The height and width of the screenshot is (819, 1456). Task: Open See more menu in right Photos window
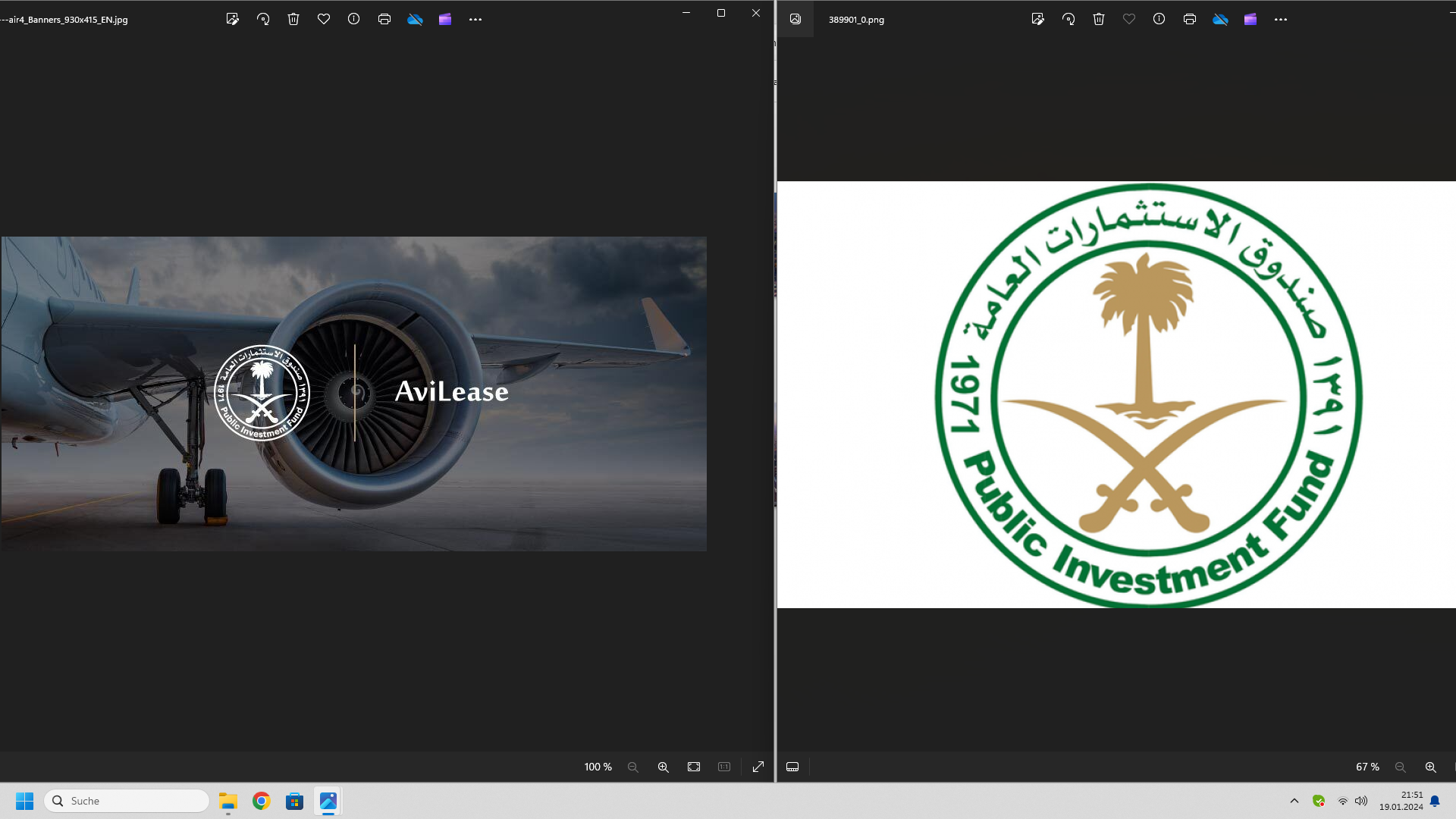click(x=1281, y=20)
